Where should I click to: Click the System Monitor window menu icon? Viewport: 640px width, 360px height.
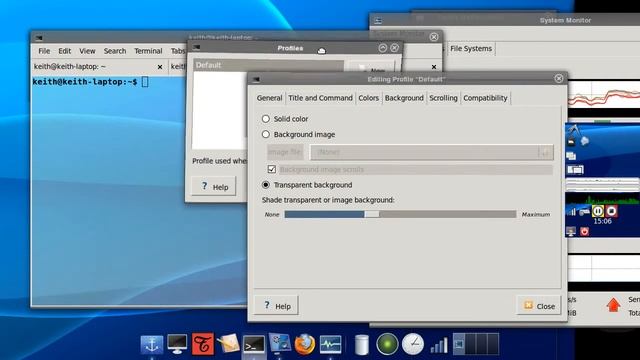(378, 20)
